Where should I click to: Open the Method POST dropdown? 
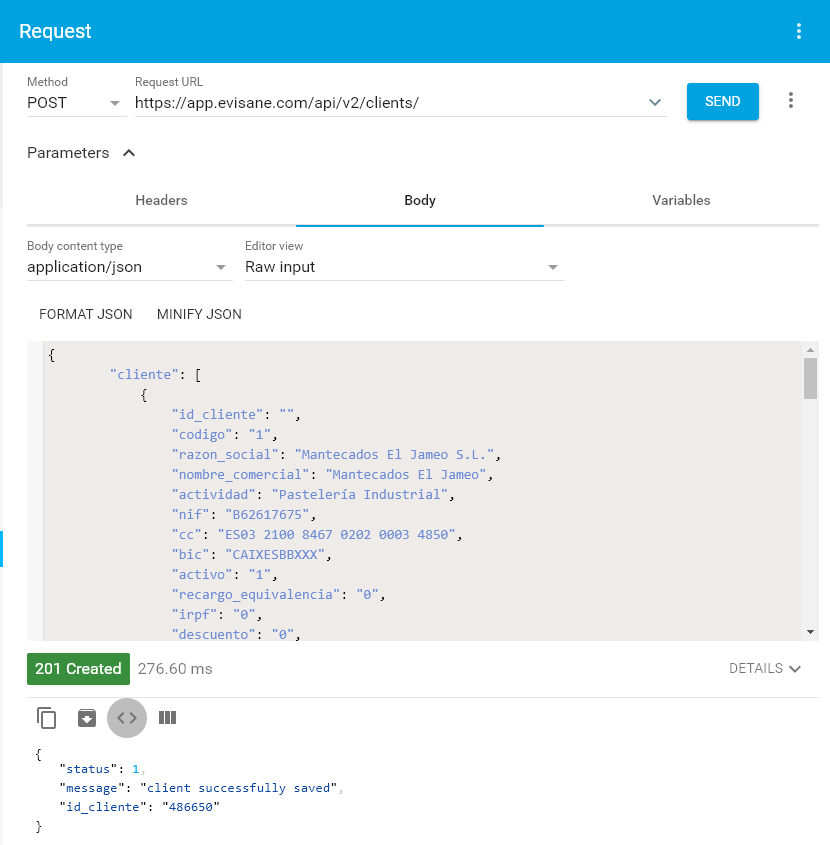(76, 102)
